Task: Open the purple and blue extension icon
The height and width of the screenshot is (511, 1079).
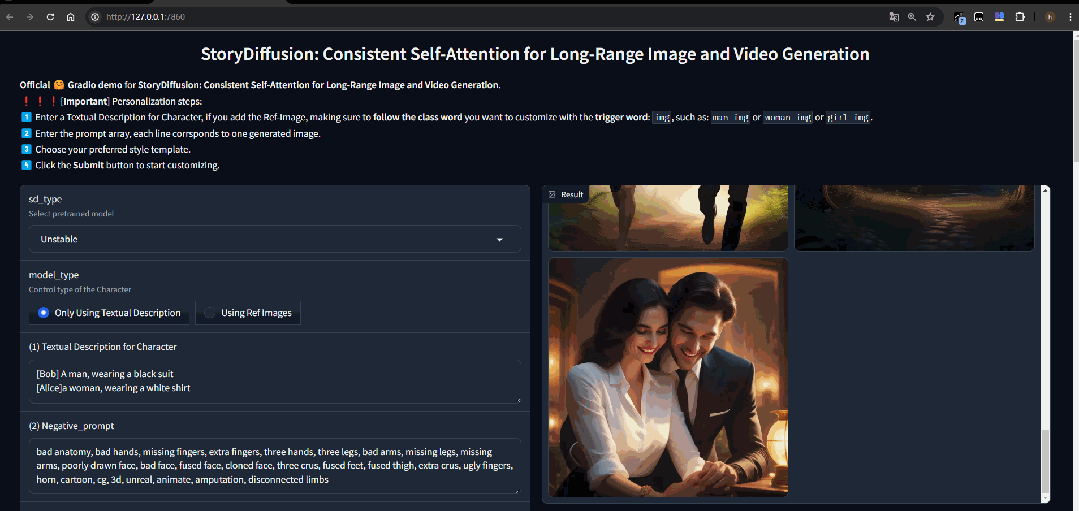Action: click(999, 17)
